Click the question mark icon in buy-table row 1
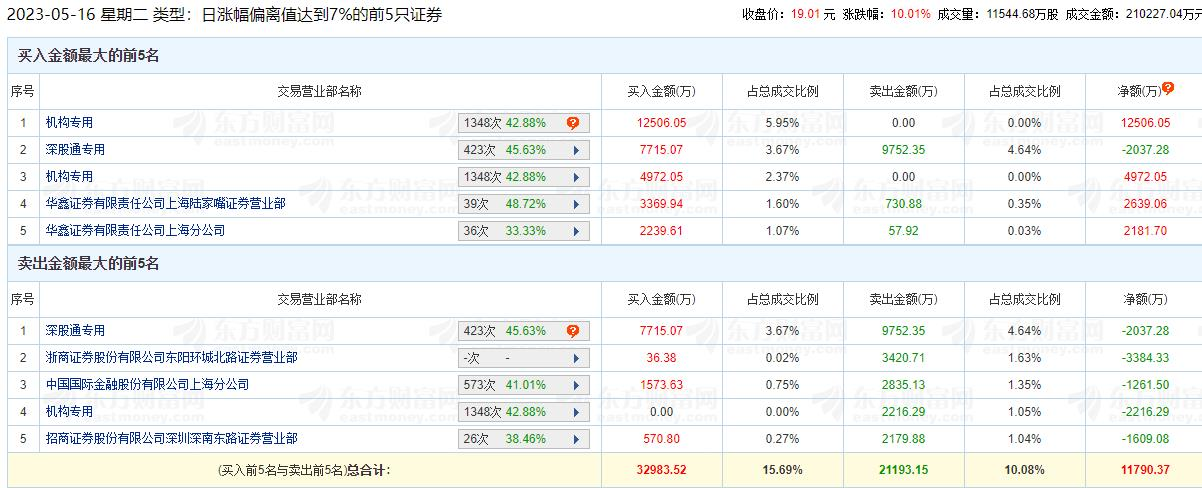Viewport: 1202px width, 488px height. click(x=573, y=123)
